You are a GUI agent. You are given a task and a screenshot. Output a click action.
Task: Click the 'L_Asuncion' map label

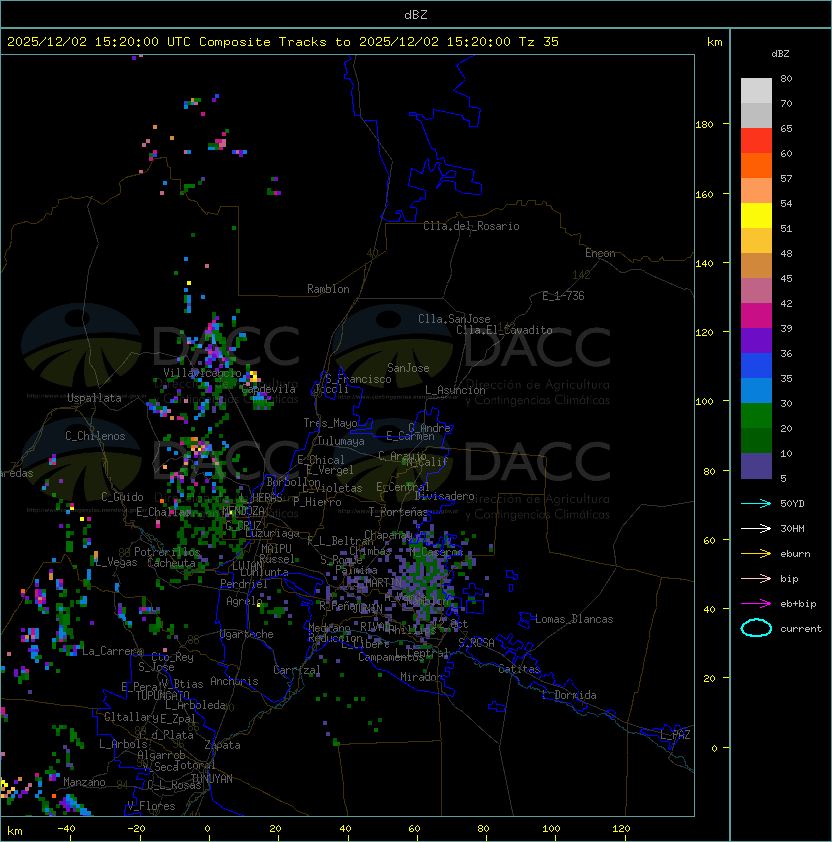pos(455,390)
